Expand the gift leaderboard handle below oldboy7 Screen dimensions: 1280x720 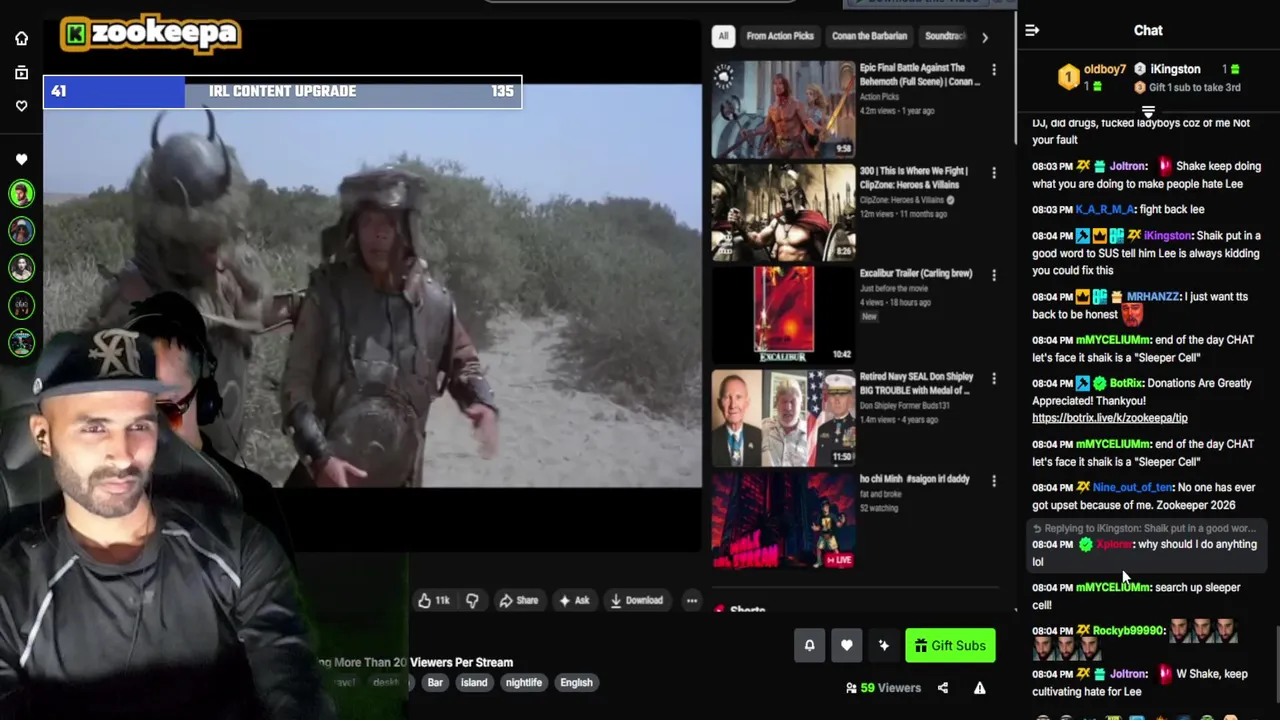pyautogui.click(x=1148, y=111)
